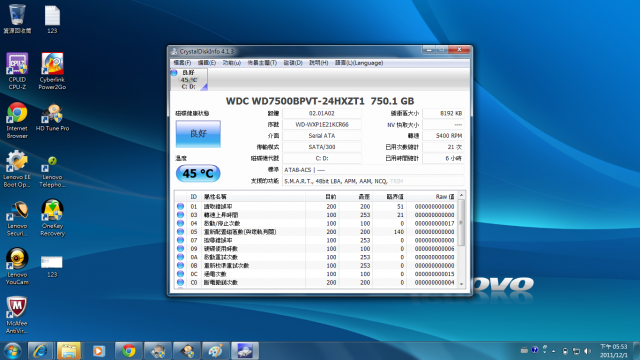Click the 45 °C temperature indicator button
This screenshot has height=360, width=640.
coord(198,173)
